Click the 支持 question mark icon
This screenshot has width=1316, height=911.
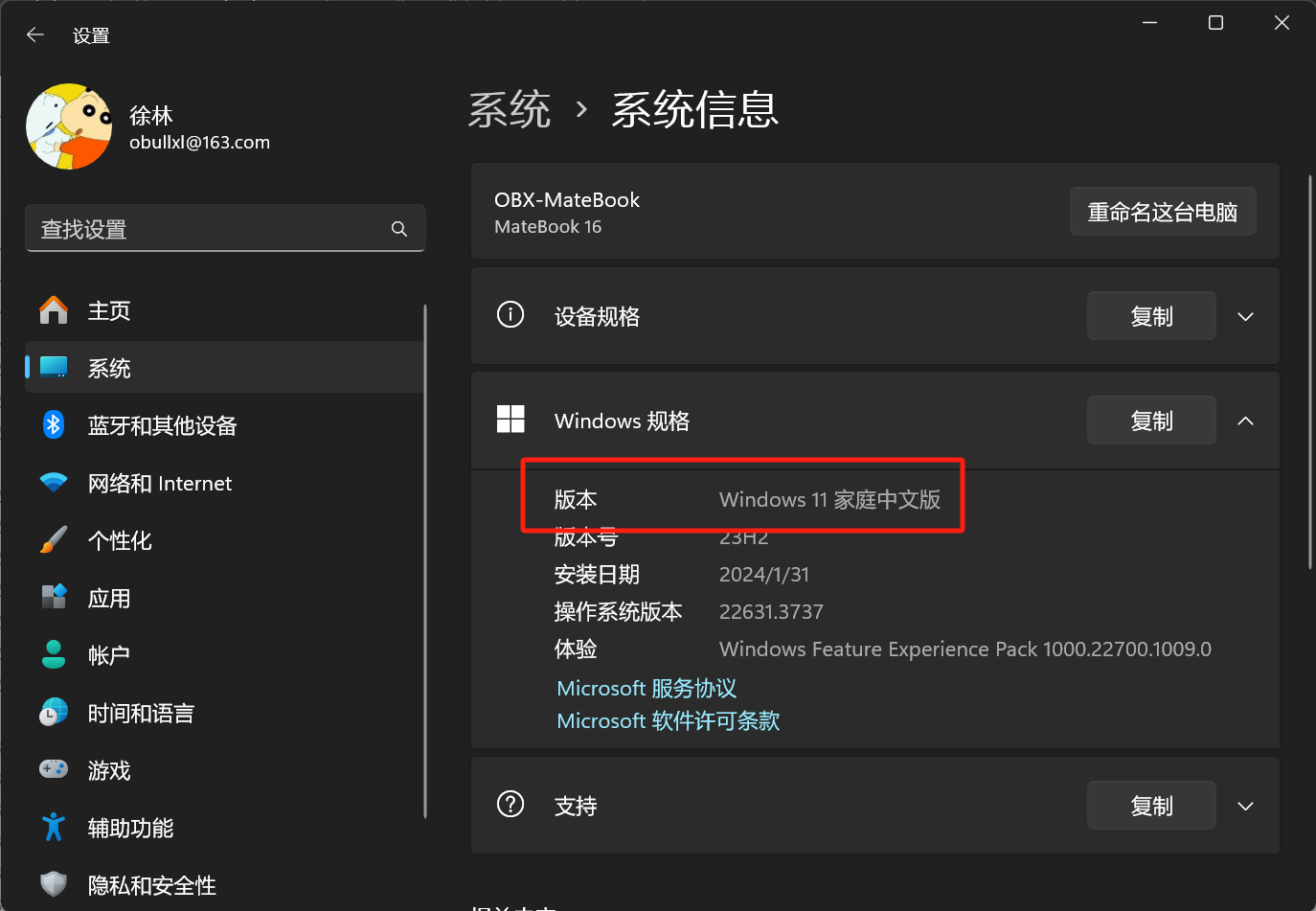coord(511,804)
